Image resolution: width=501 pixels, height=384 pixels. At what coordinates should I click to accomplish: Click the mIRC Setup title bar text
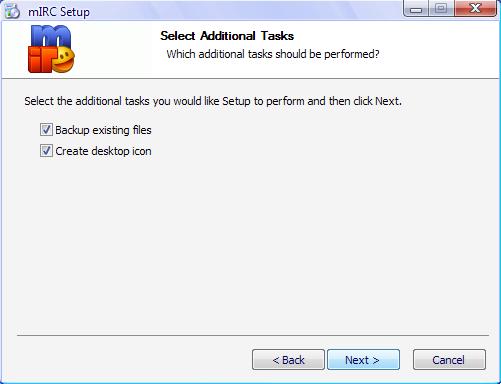pyautogui.click(x=59, y=12)
